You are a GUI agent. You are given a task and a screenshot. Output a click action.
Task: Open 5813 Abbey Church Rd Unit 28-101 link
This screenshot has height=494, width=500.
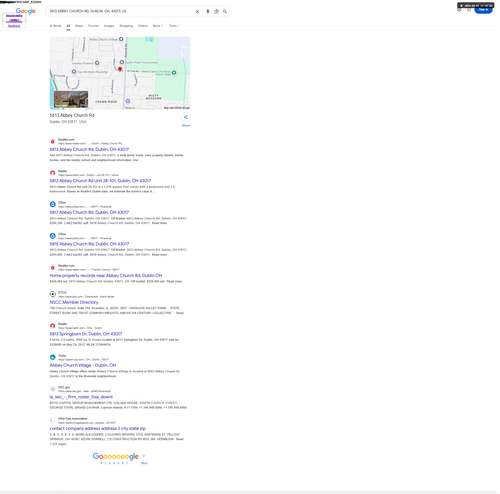point(100,181)
